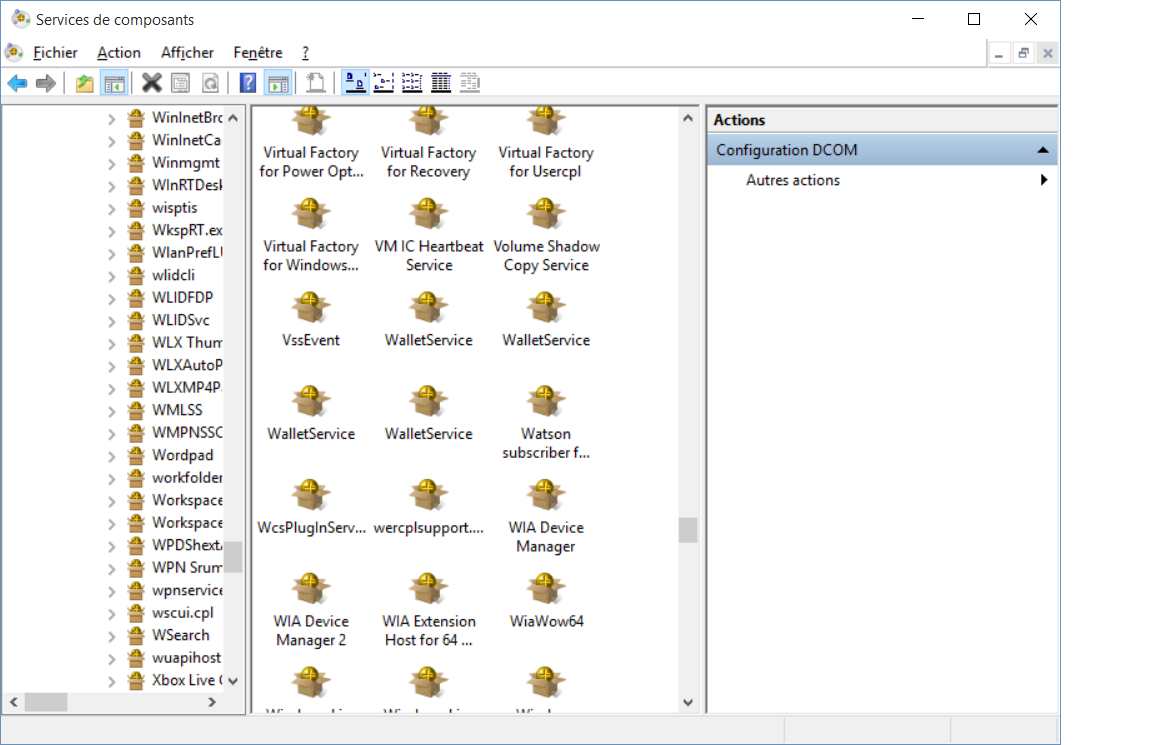Open the Afficher menu
The height and width of the screenshot is (745, 1152).
(x=187, y=52)
